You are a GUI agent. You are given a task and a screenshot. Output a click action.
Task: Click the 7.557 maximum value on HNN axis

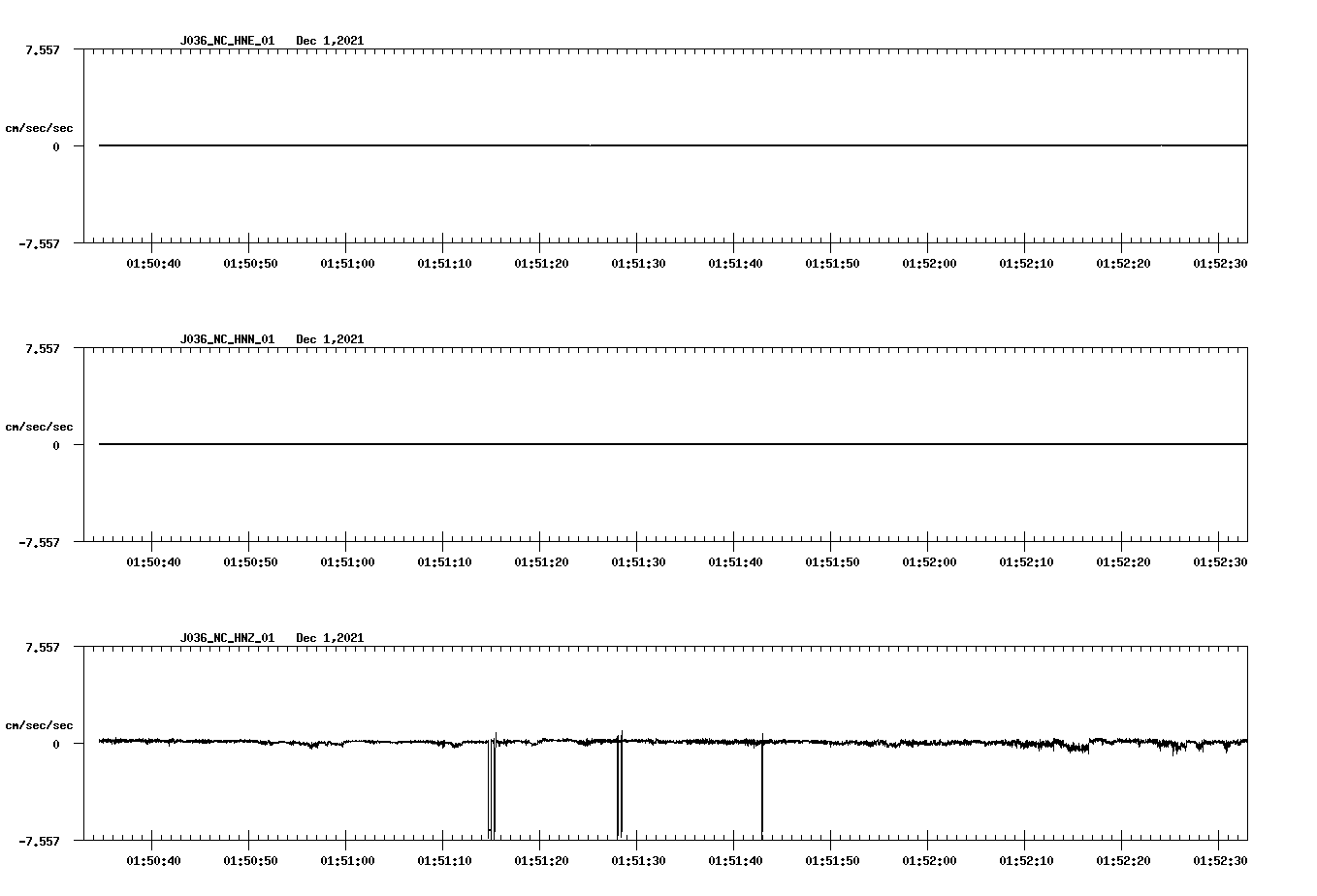pyautogui.click(x=42, y=348)
